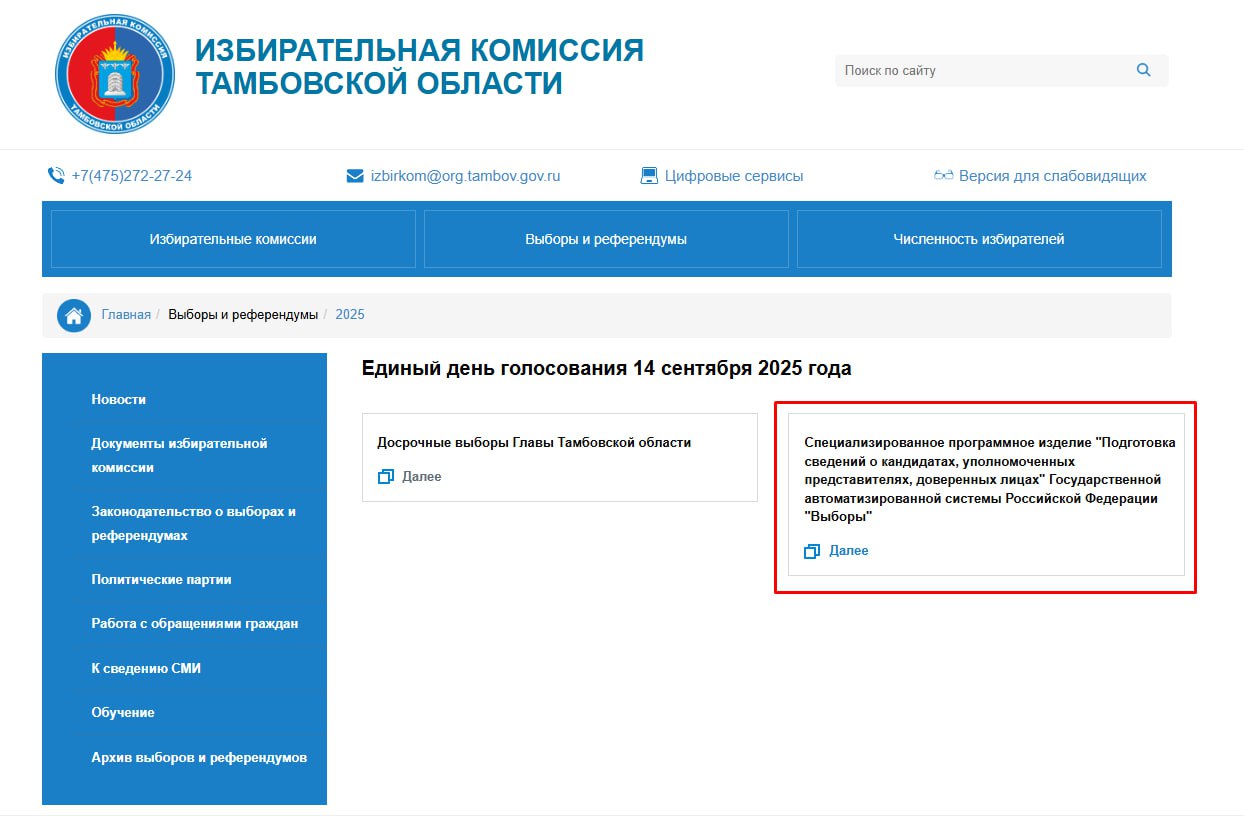Viewport: 1244px width, 825px height.
Task: Open К сведению СМИ in the sidebar
Action: click(146, 668)
